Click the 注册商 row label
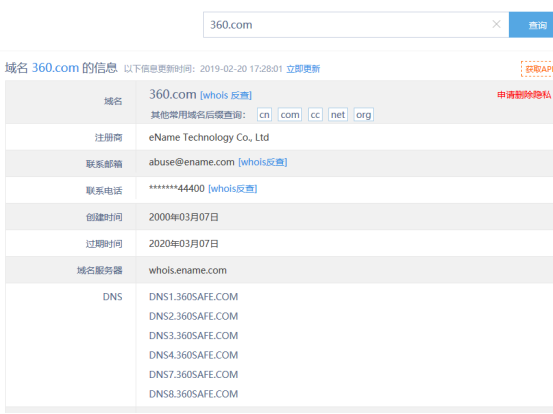Screen dimensions: 553x414 109,138
